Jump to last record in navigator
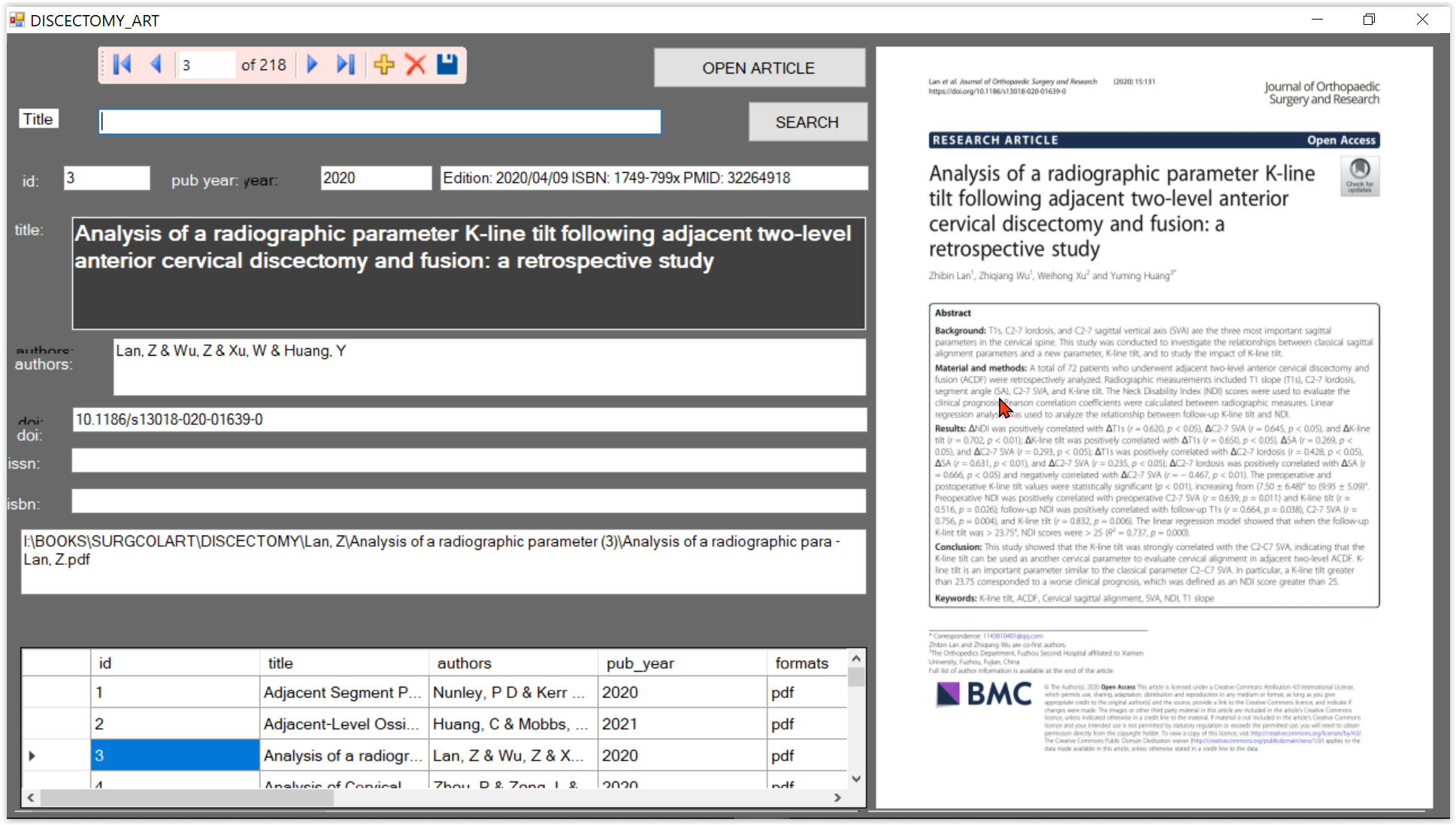The image size is (1456, 825). tap(345, 65)
